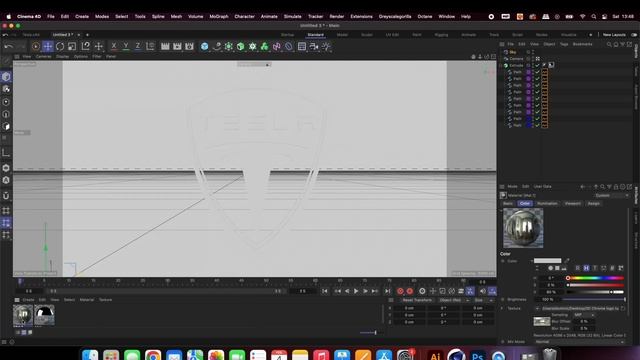Add a new document tab with plus
640x360 pixels.
[x=87, y=35]
